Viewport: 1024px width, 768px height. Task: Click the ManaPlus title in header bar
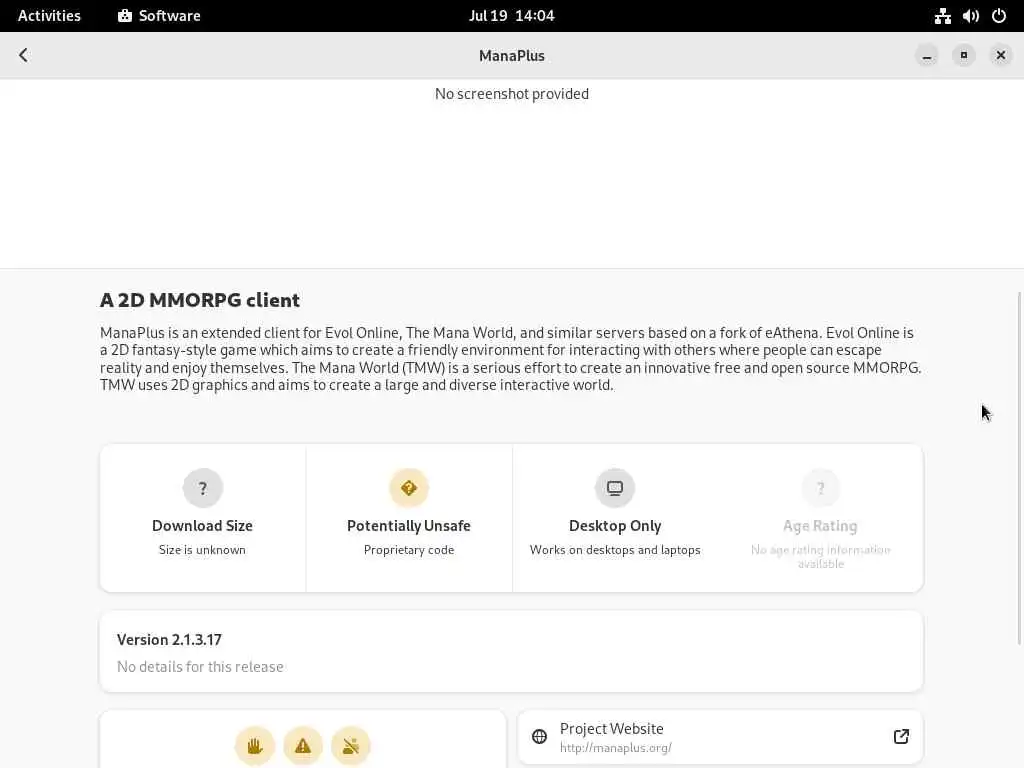tap(511, 56)
